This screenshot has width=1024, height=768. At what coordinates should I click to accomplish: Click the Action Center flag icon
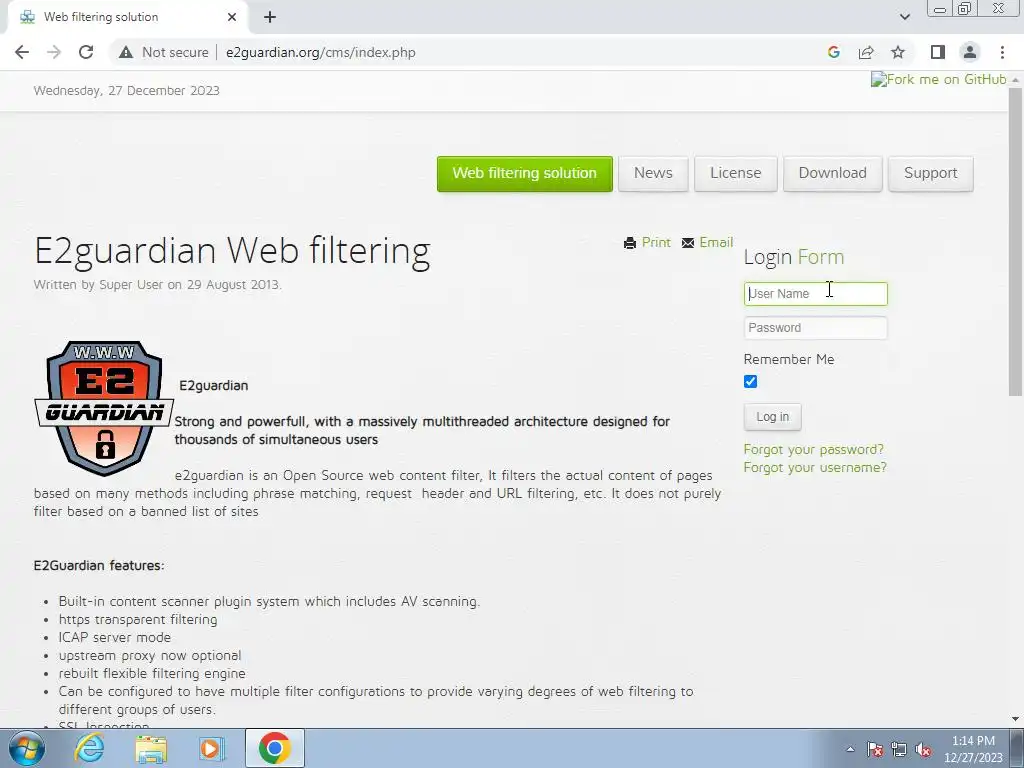[875, 749]
